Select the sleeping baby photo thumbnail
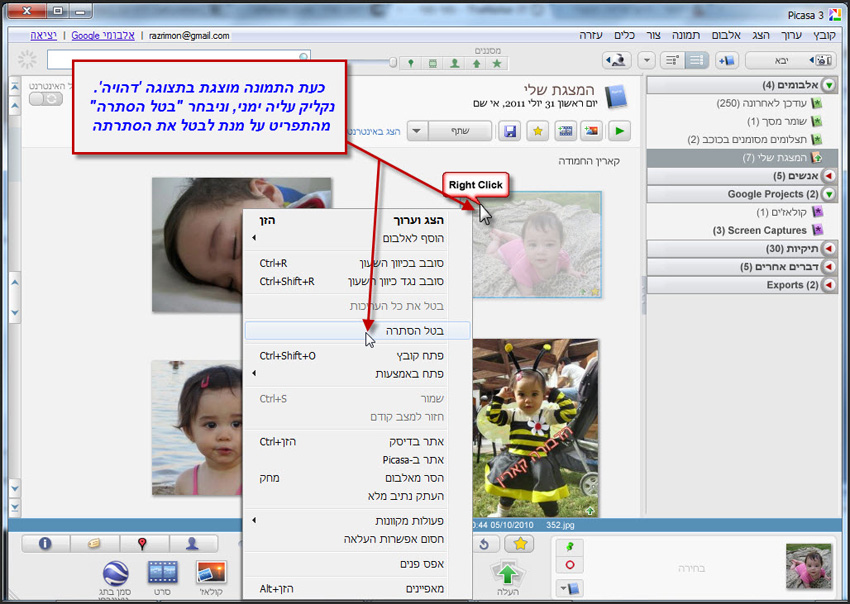 click(x=197, y=245)
